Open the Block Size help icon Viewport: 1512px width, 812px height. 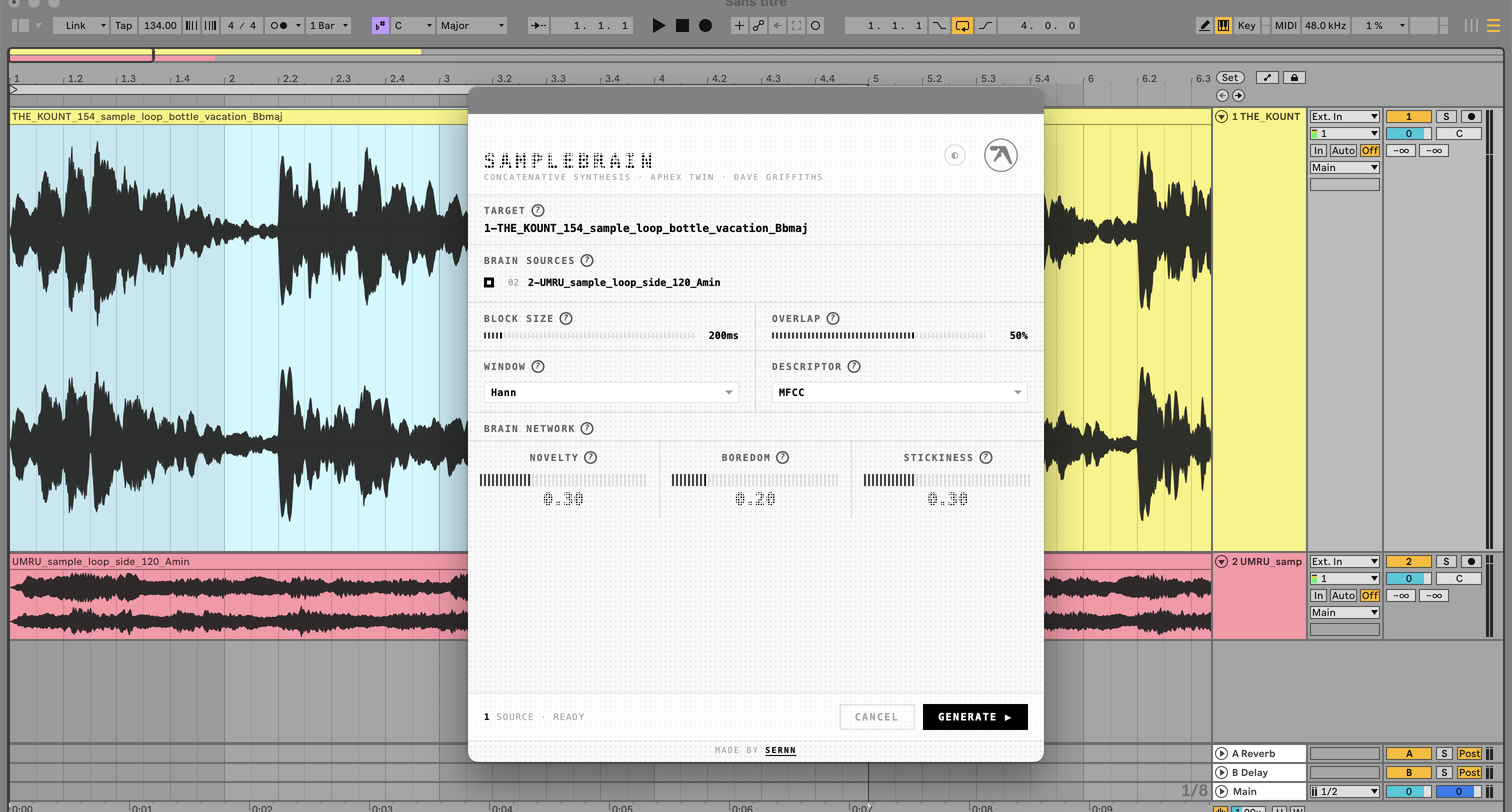click(566, 318)
